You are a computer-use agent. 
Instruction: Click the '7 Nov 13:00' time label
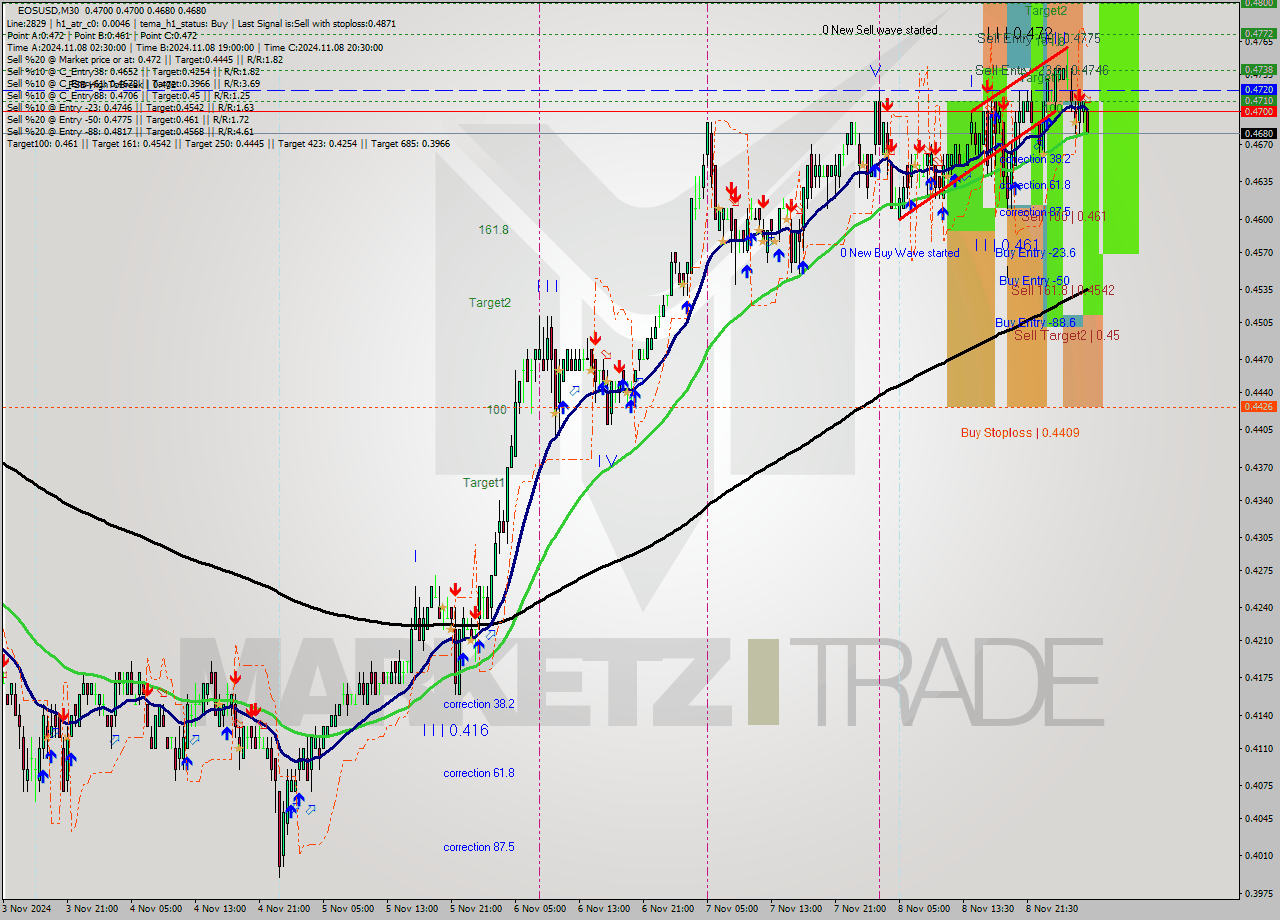tap(796, 909)
